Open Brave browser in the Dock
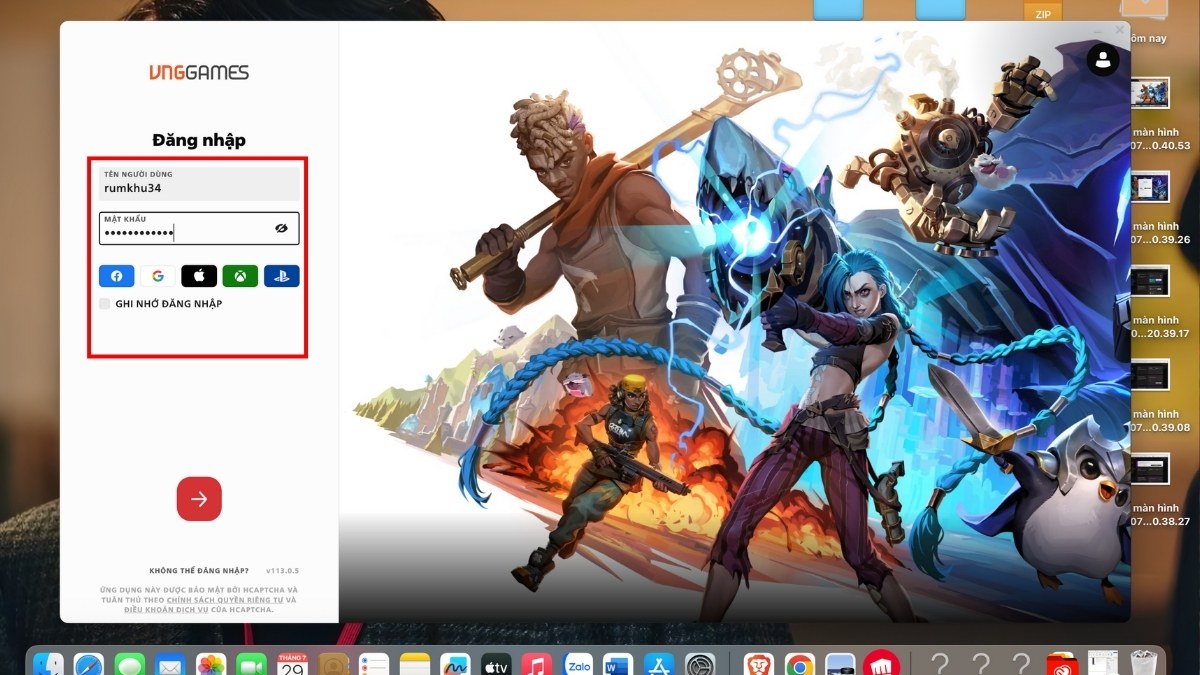The height and width of the screenshot is (675, 1200). [x=758, y=666]
